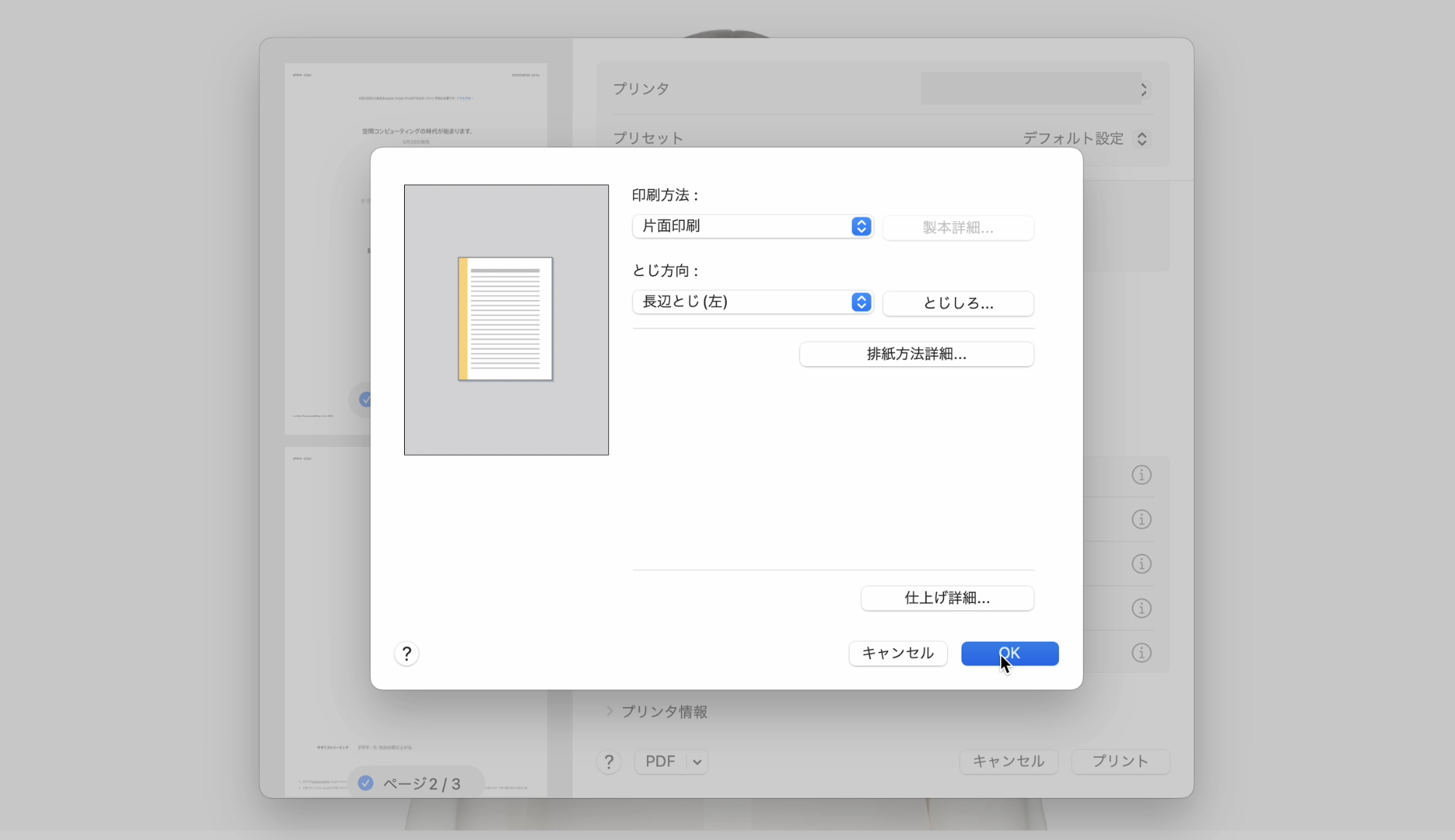Click OK to confirm the finishing settings
1455x840 pixels.
point(1009,653)
